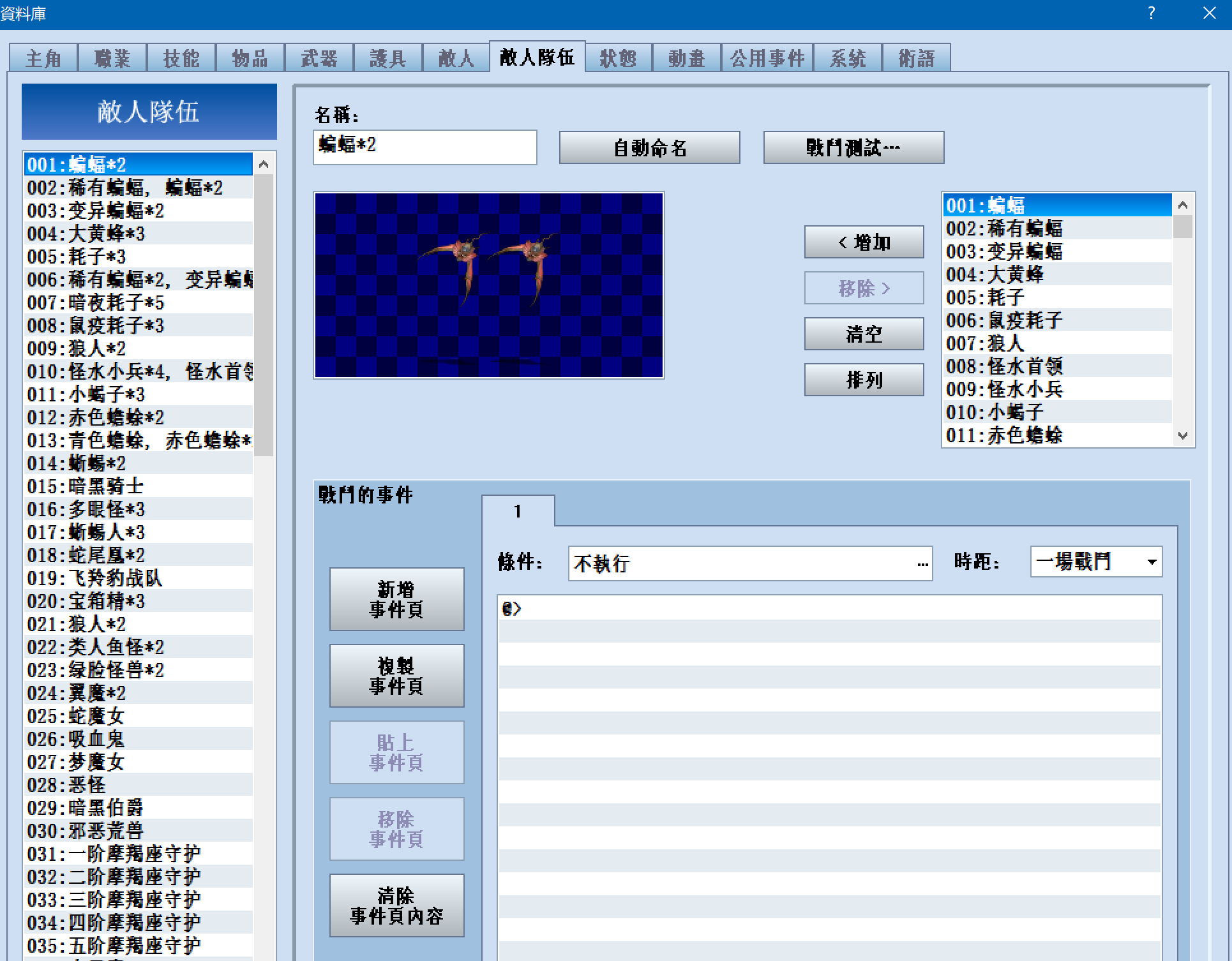1232x961 pixels.
Task: Click the troop list scrollbar thumb
Action: [x=264, y=316]
